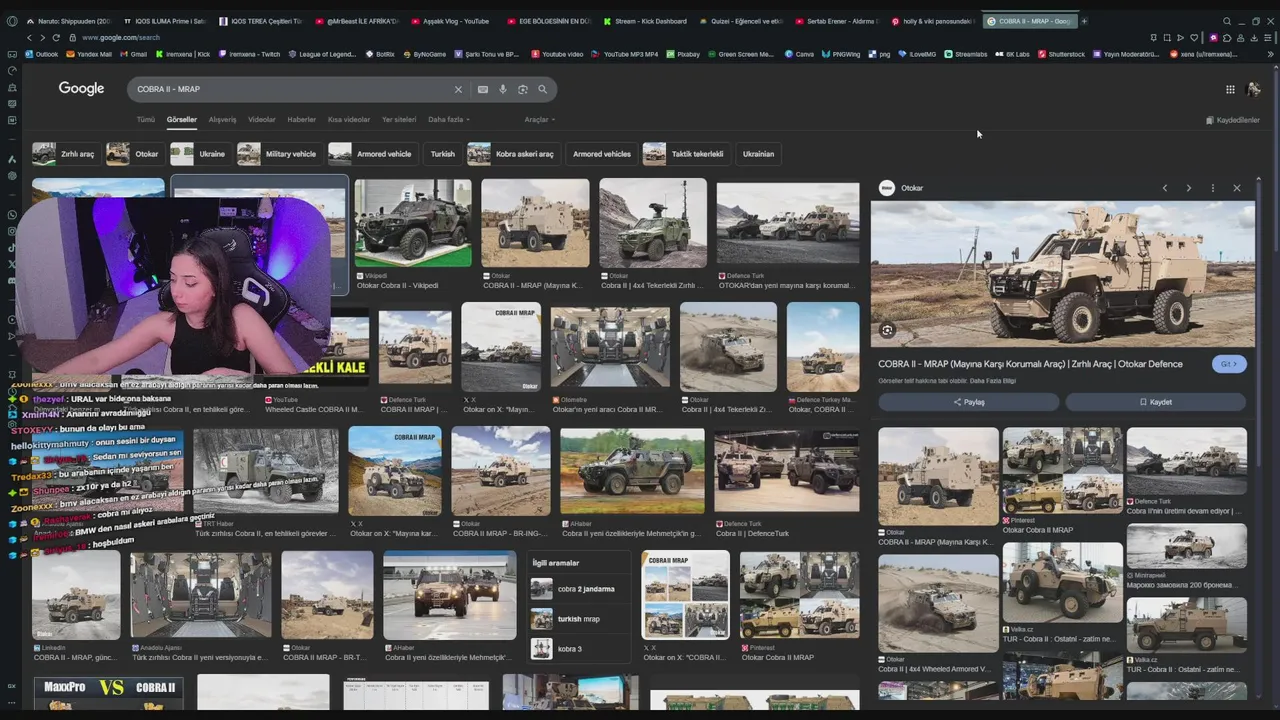Image resolution: width=1280 pixels, height=720 pixels.
Task: Open three-dot options in preview panel
Action: pos(1212,188)
